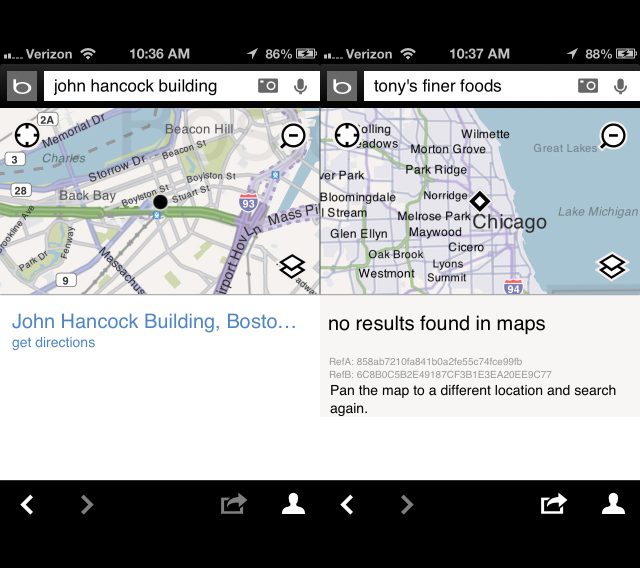640x568 pixels.
Task: Tap Memorial Dr label on Boston map
Action: [73, 130]
